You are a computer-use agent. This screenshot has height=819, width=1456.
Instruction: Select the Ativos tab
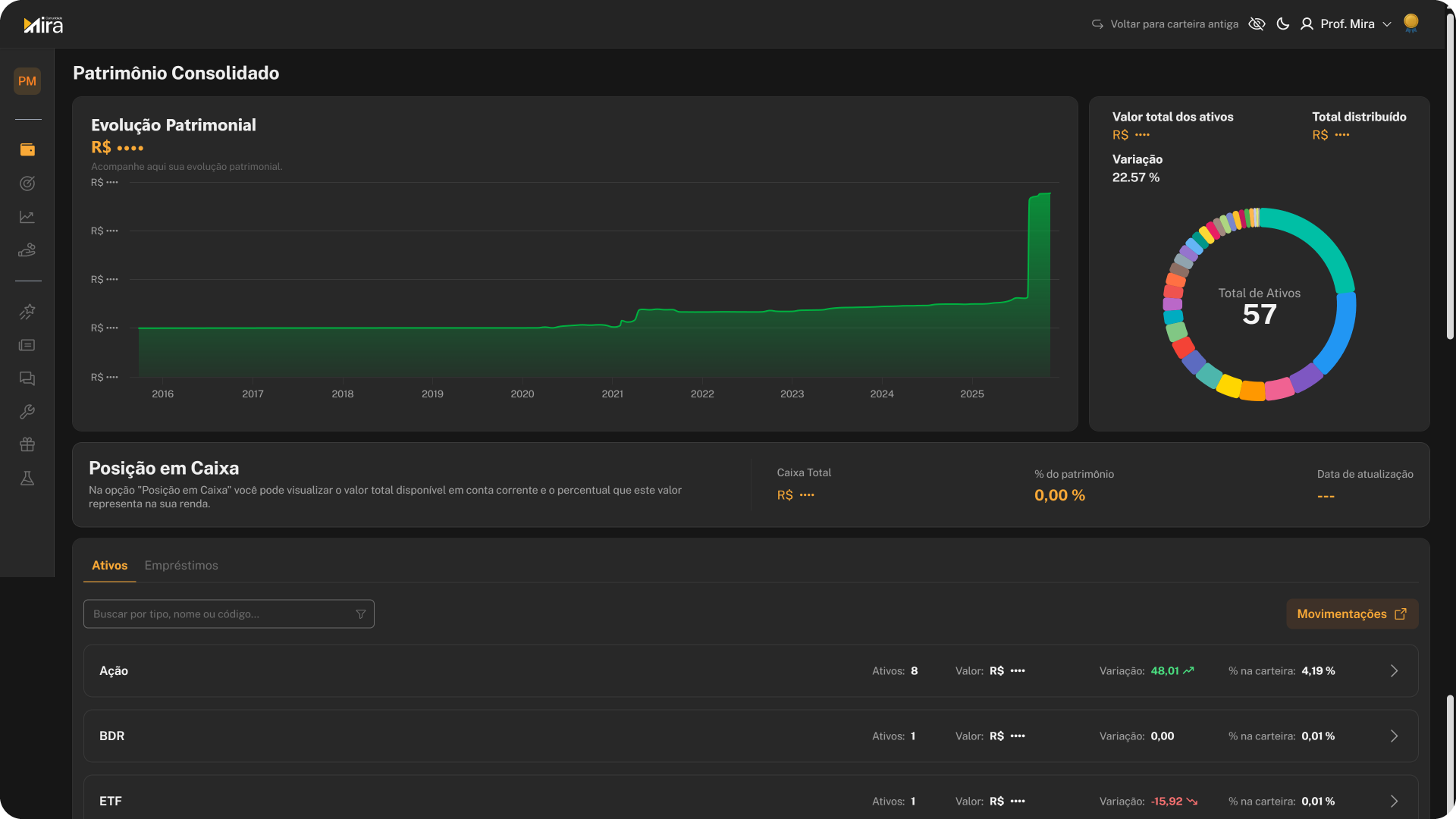pos(109,566)
